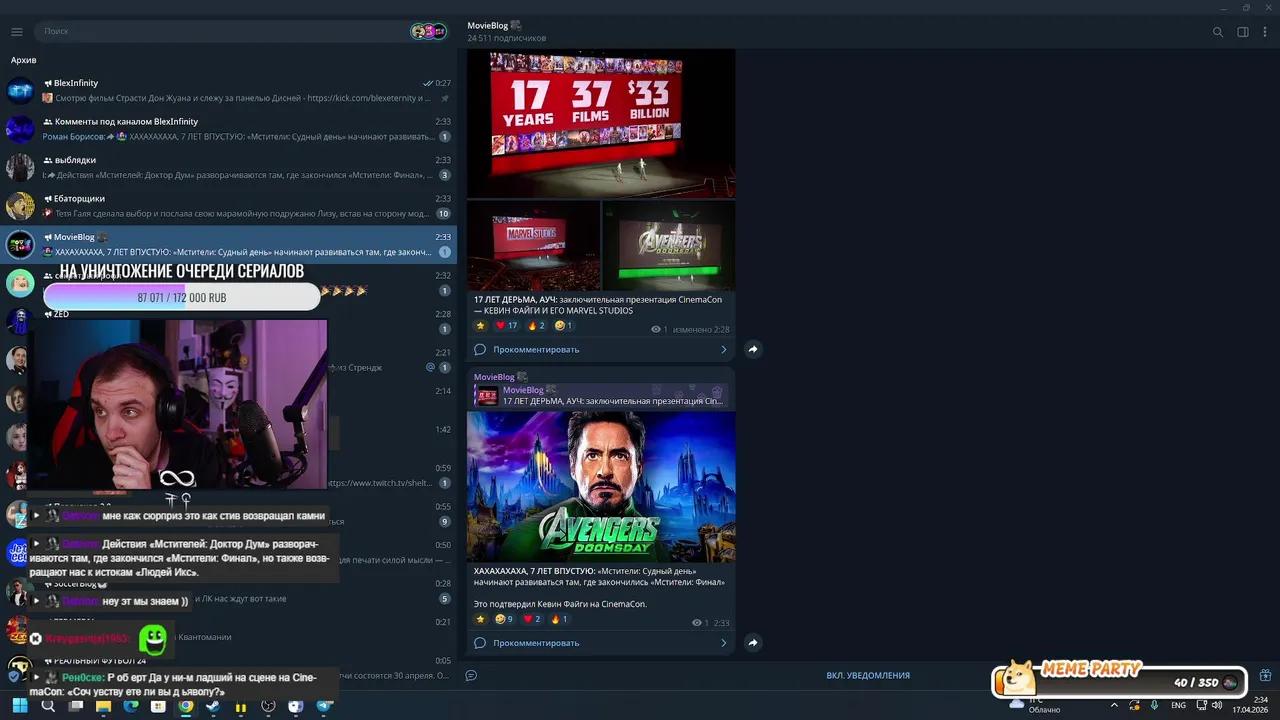
Task: Toggle fire reaction with count 2 on CinemaCon post
Action: (x=536, y=326)
